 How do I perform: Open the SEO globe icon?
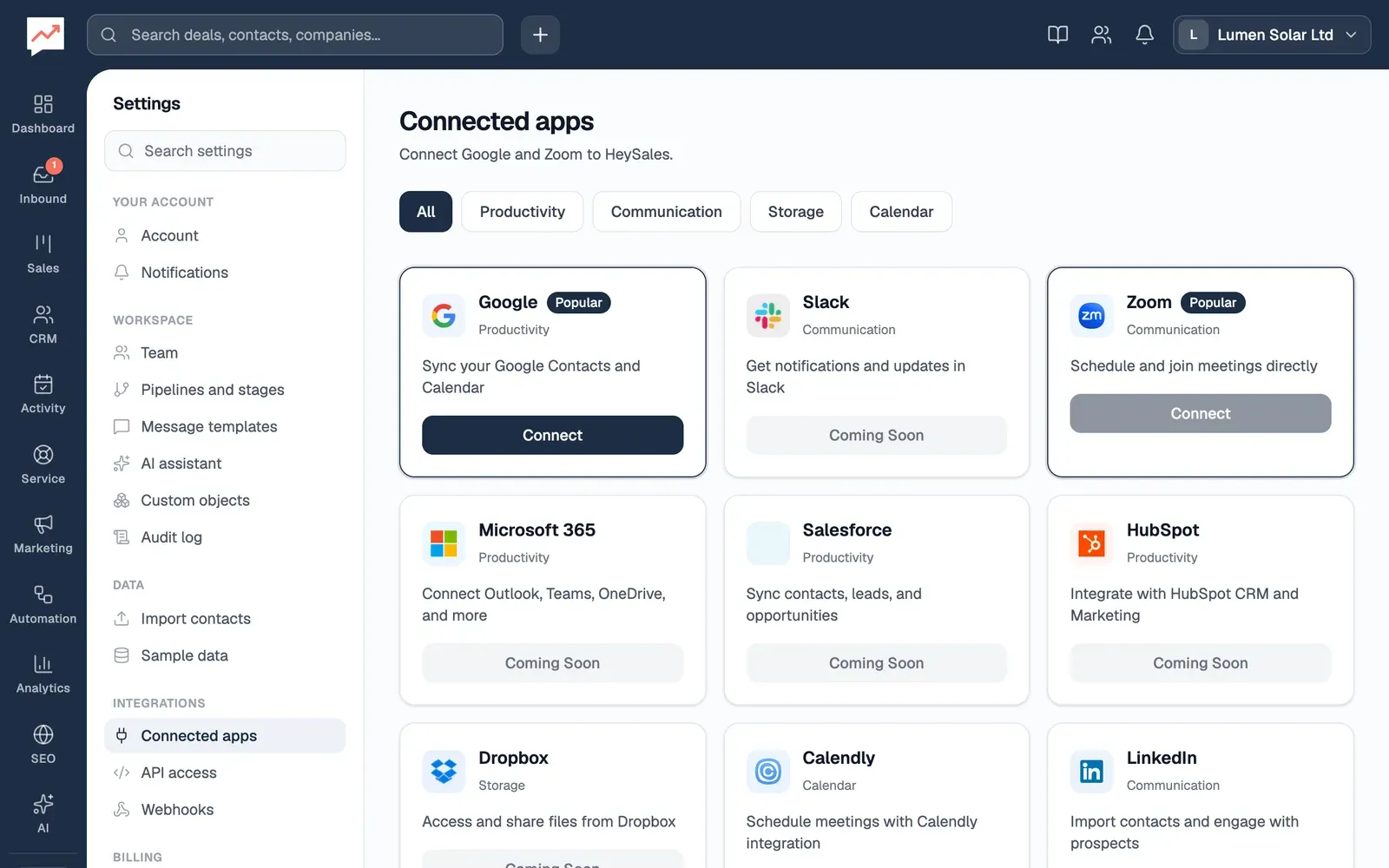43,745
